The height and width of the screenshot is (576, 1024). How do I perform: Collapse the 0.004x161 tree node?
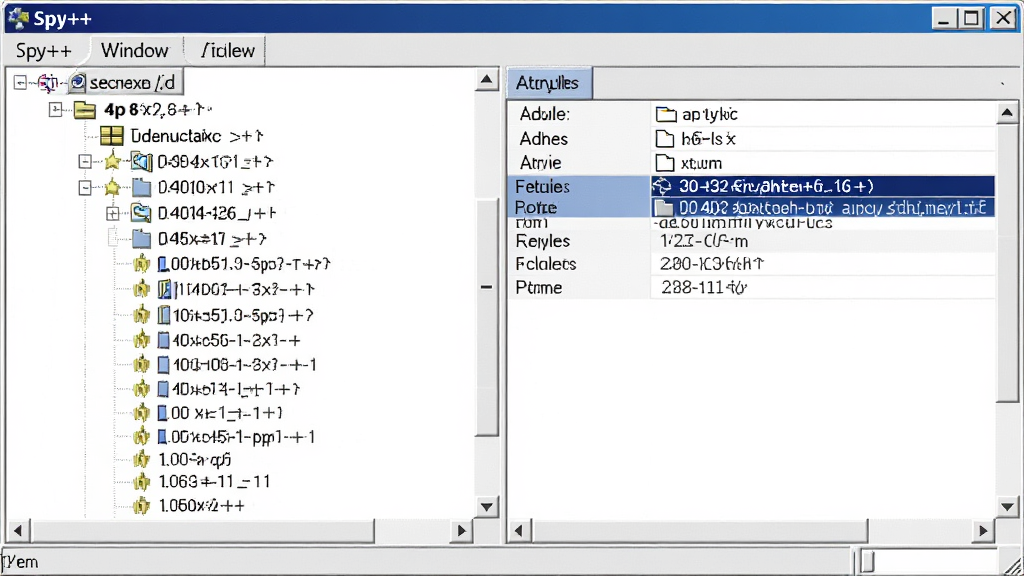point(85,161)
